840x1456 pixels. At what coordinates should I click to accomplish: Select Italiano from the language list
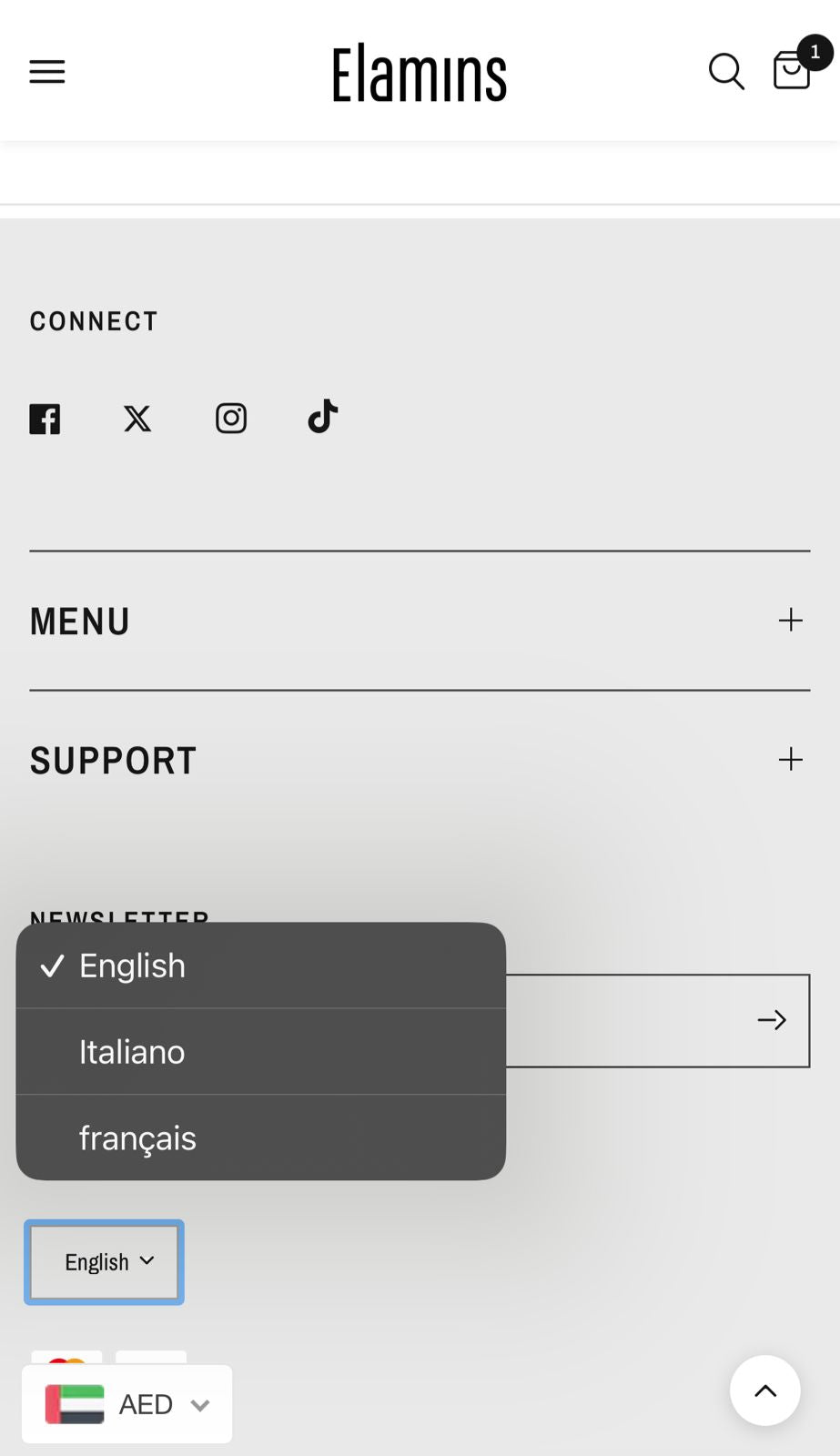[132, 1051]
